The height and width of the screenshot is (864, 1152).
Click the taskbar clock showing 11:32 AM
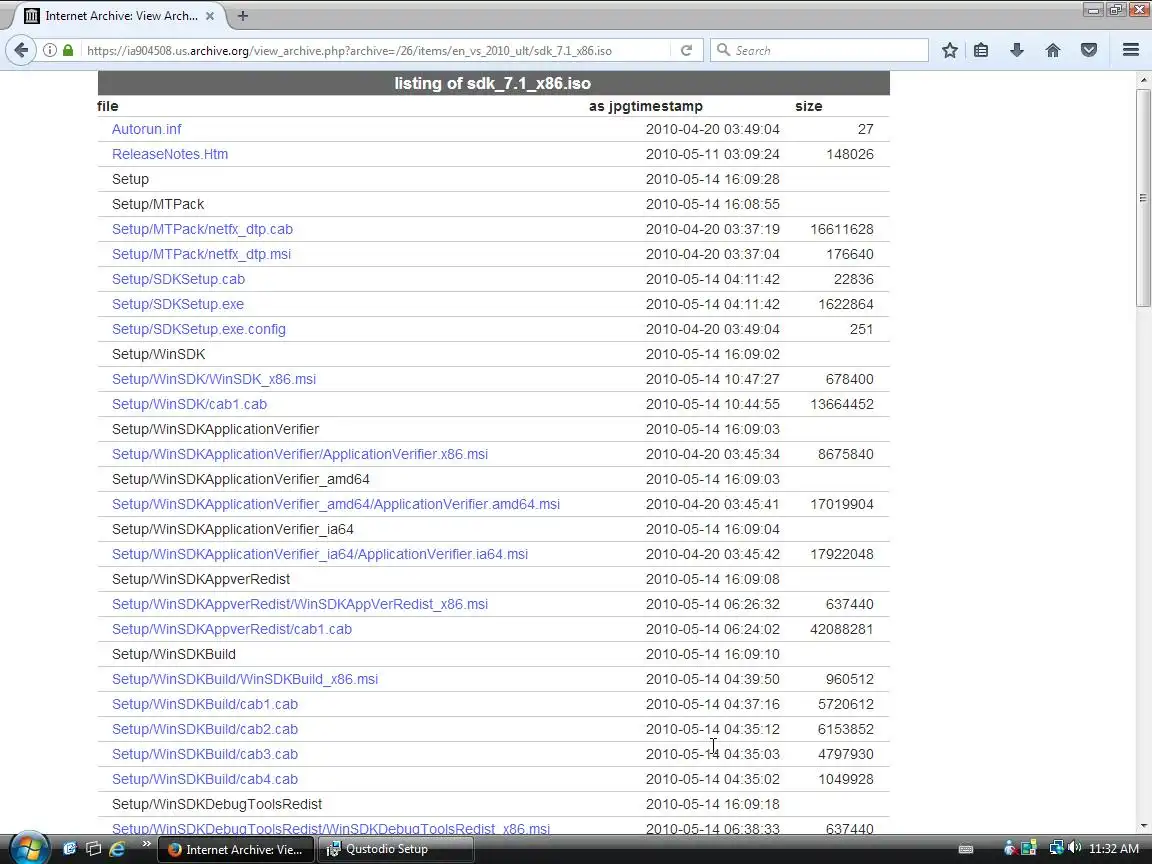(1114, 849)
